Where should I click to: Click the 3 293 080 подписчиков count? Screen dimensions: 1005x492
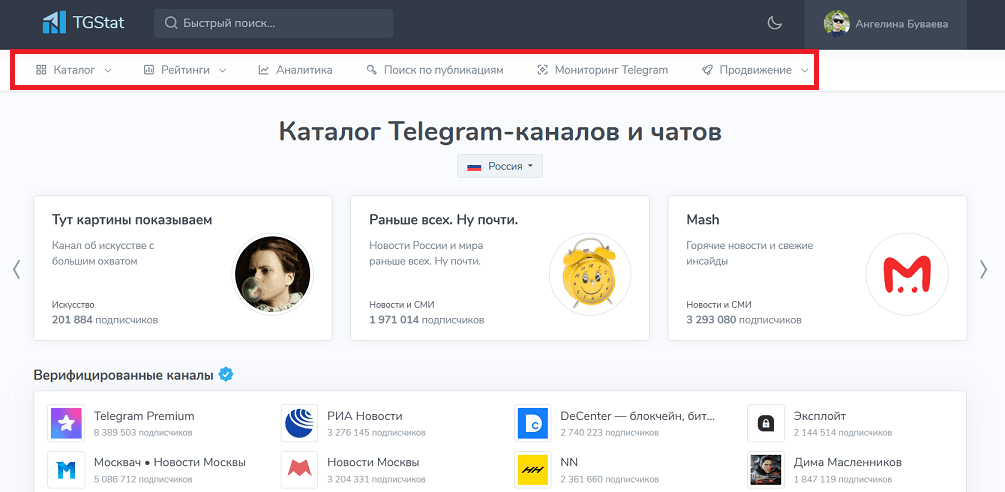(744, 319)
